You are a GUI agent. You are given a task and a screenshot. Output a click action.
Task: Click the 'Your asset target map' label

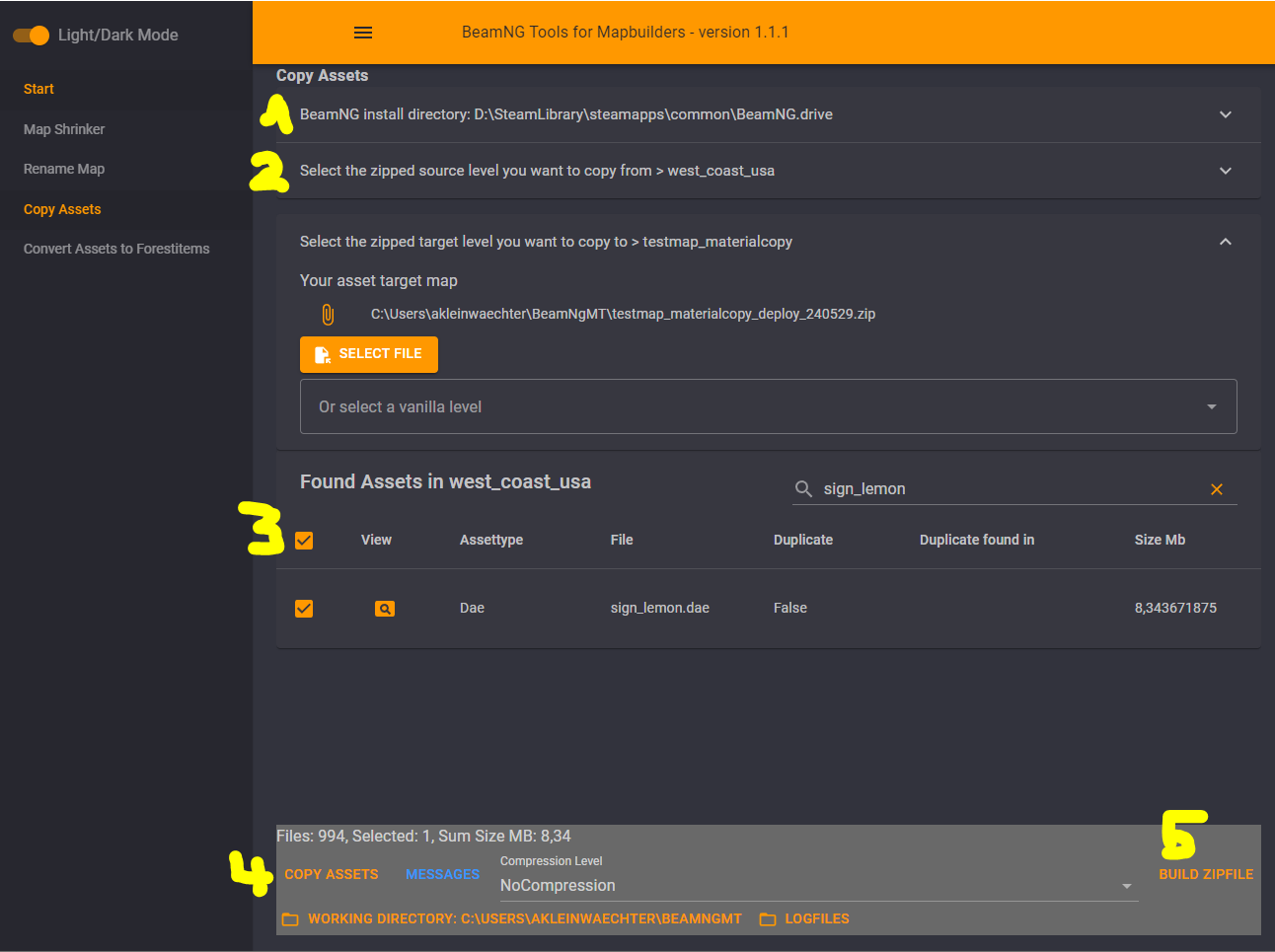(x=379, y=281)
